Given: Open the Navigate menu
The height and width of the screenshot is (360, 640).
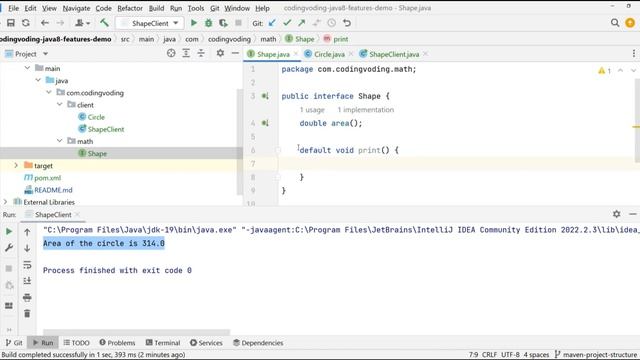Looking at the screenshot, I should [76, 8].
